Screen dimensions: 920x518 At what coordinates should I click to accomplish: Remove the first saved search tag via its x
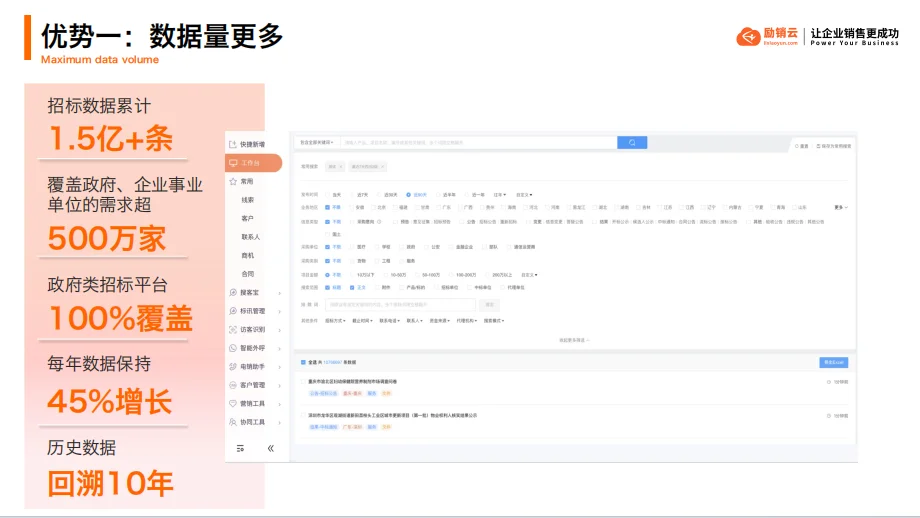click(x=341, y=167)
